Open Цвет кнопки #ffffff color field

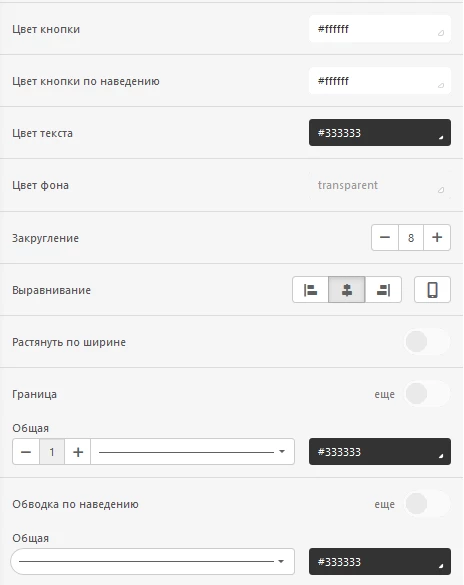coord(380,29)
